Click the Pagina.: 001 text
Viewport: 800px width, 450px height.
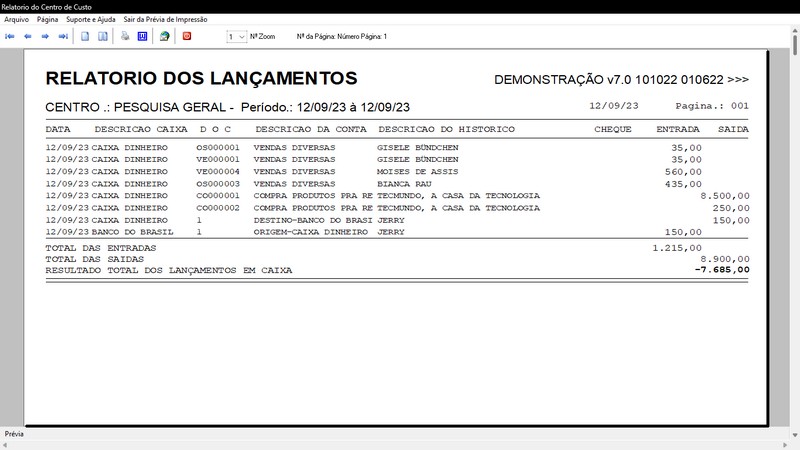click(x=712, y=106)
